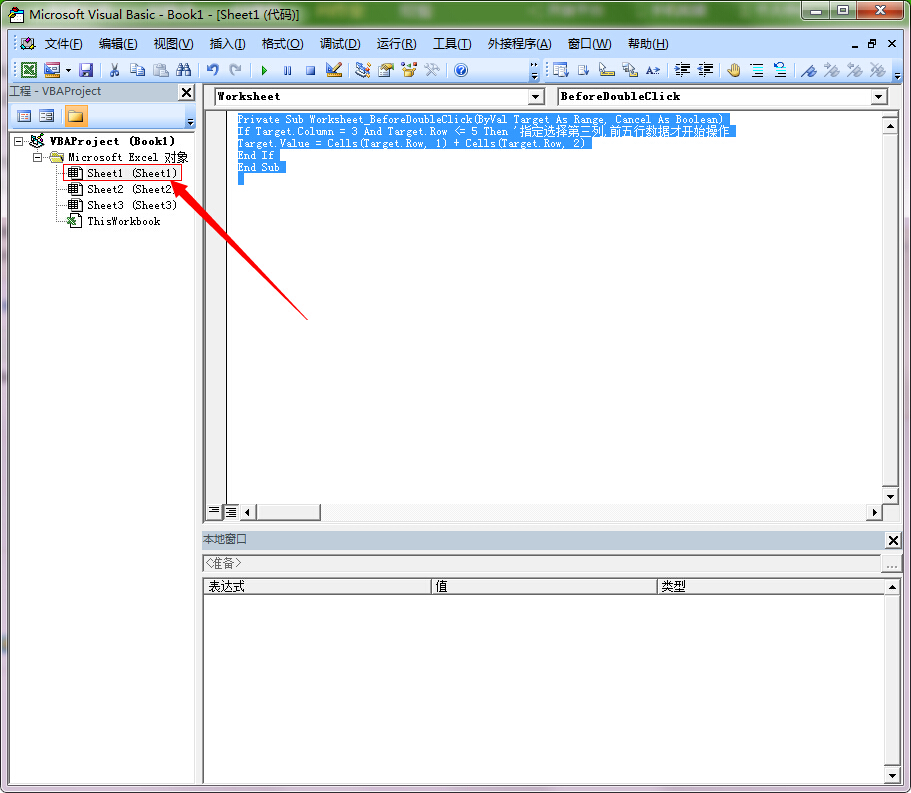Undo the last edit
The image size is (911, 793).
[x=213, y=70]
